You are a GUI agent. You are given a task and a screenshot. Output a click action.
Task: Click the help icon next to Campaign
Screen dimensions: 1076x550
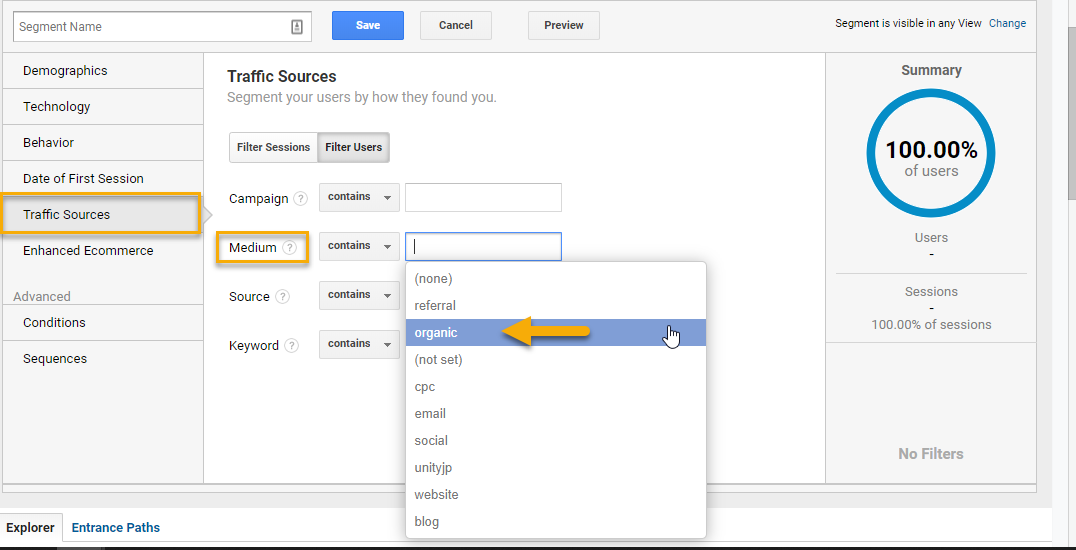pos(300,199)
